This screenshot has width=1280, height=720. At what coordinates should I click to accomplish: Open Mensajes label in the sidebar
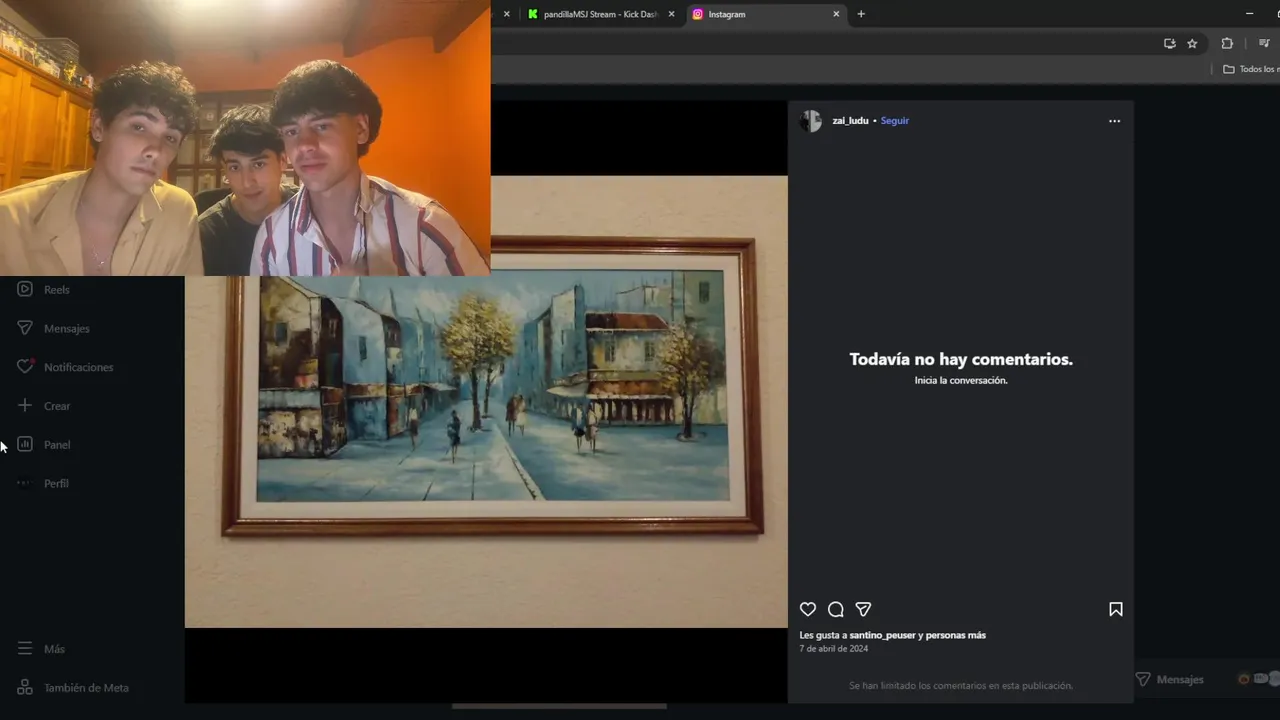tap(67, 329)
